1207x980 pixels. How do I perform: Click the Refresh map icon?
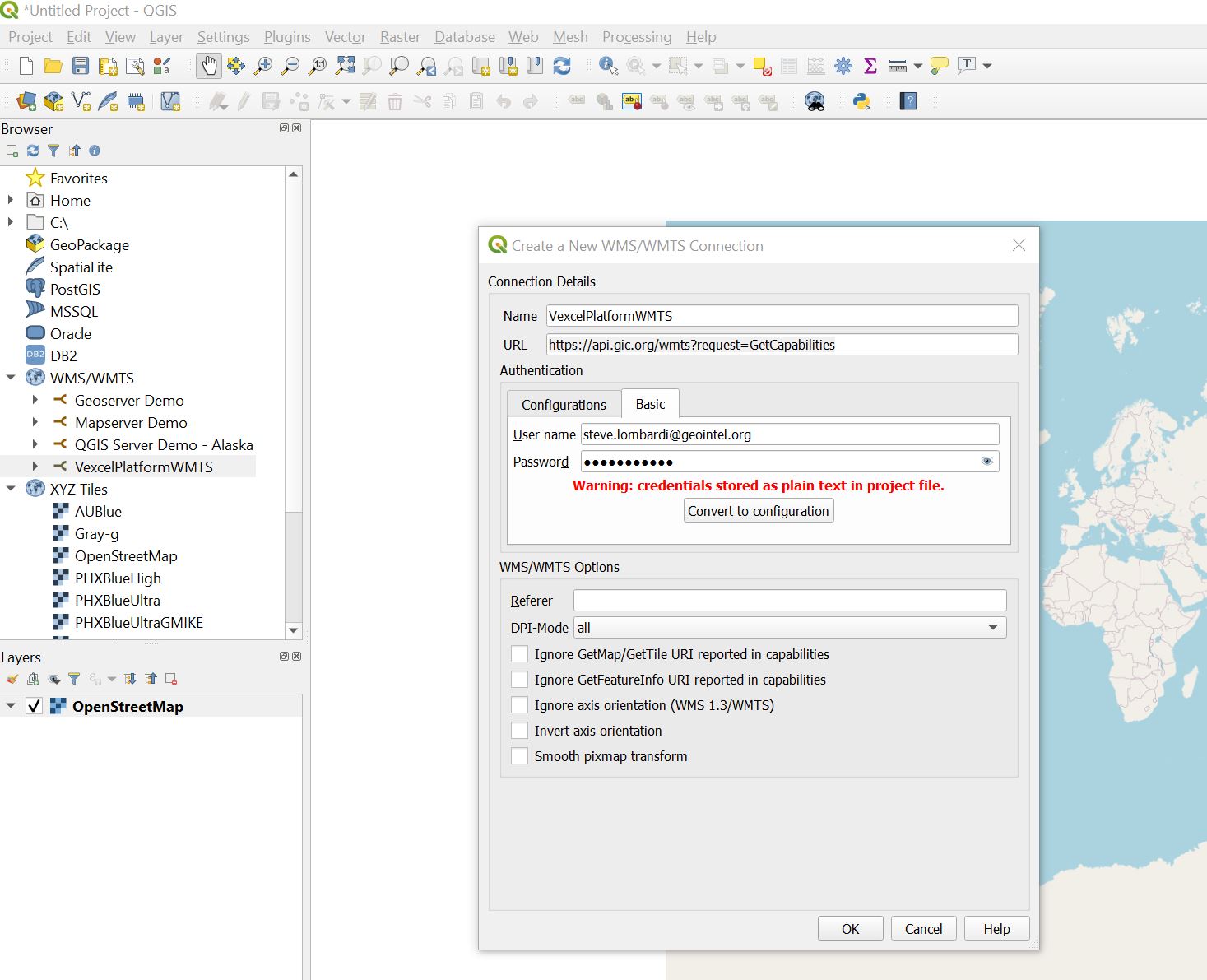coord(562,66)
